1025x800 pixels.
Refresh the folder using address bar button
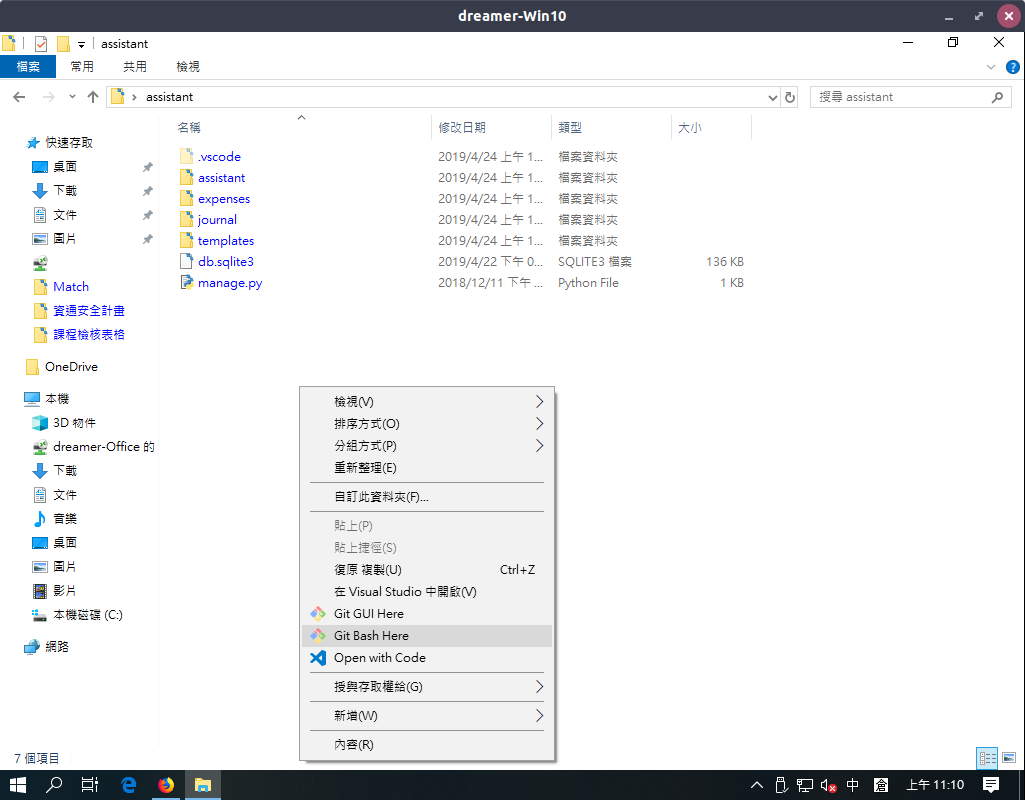click(790, 97)
